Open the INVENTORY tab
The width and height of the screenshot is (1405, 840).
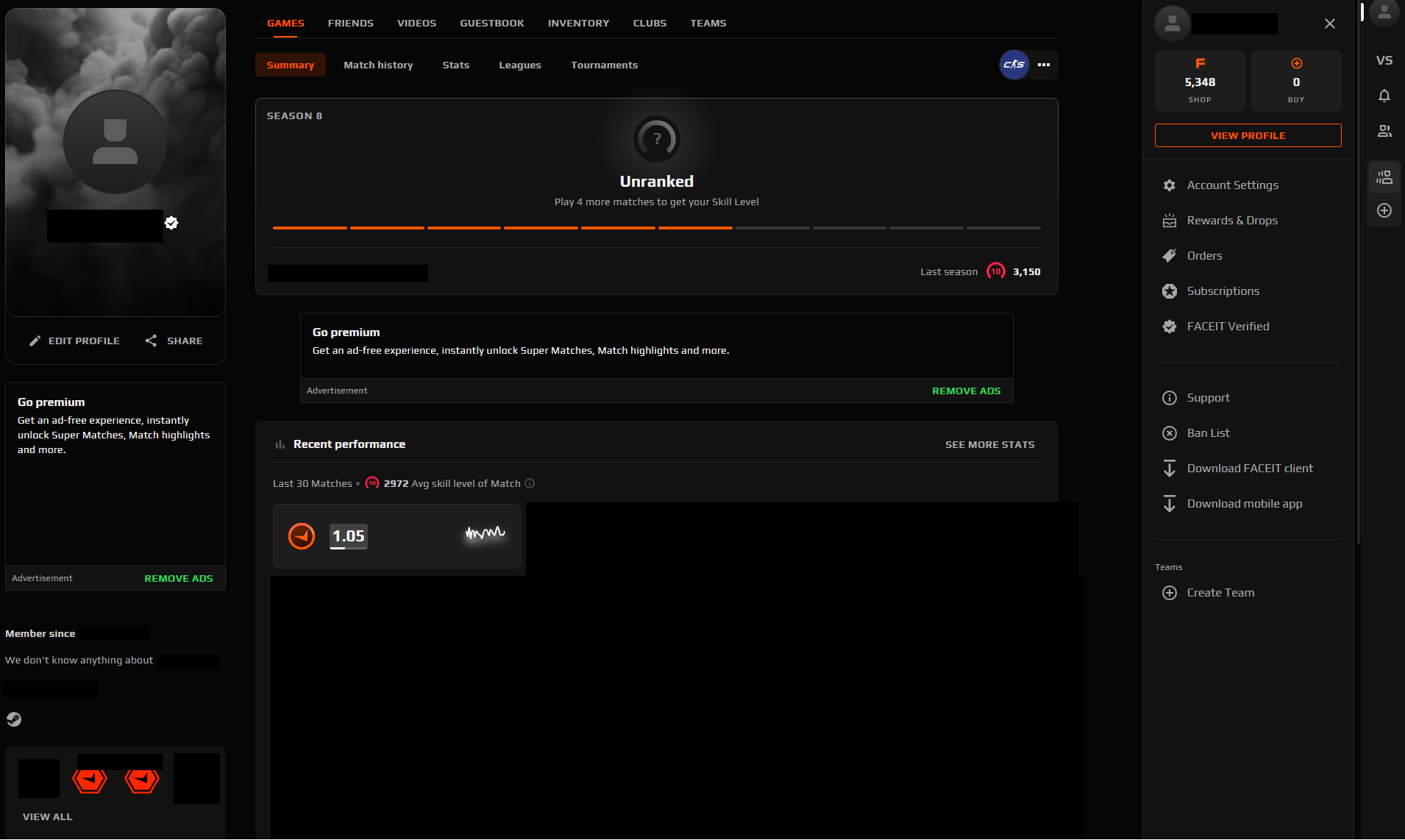coord(578,23)
